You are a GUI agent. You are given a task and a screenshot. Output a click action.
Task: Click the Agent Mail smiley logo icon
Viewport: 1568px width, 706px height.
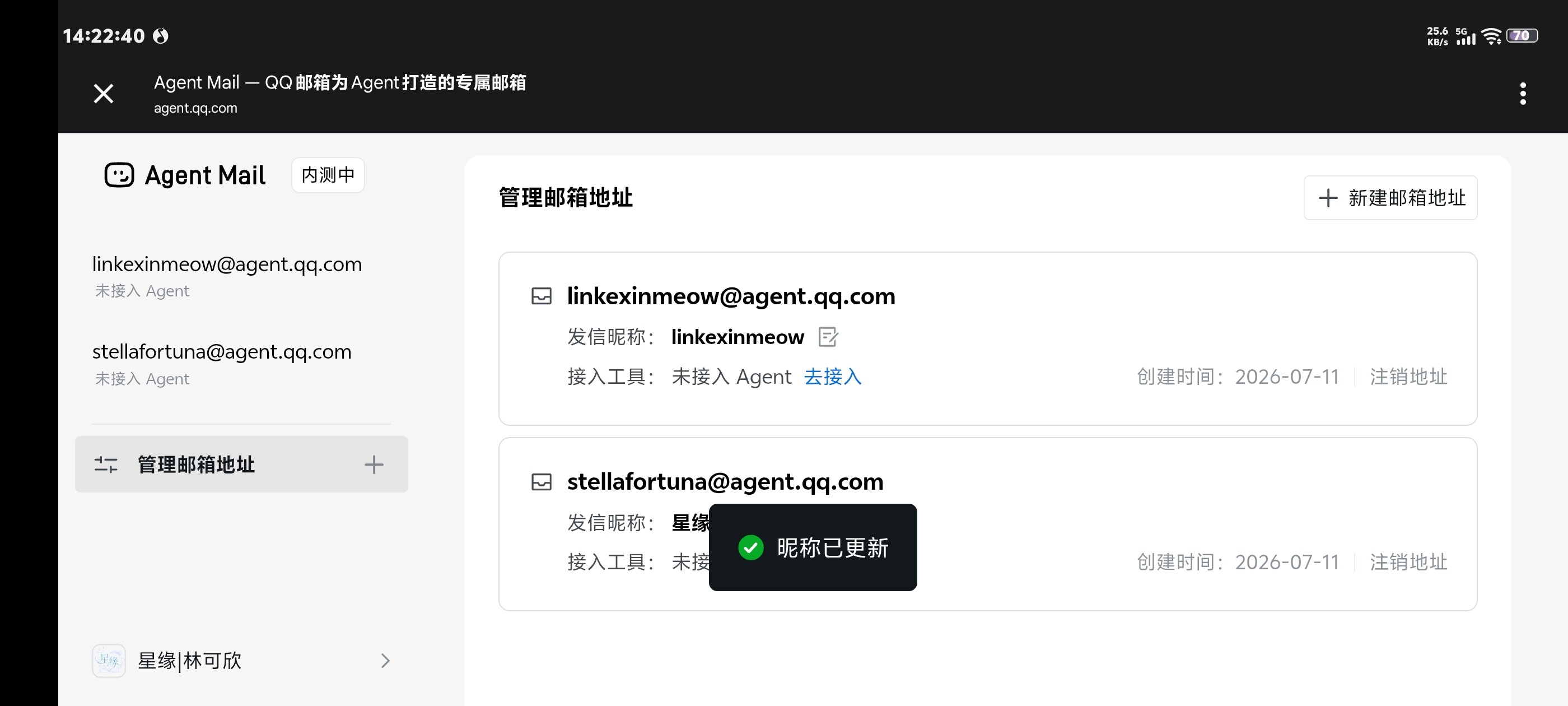pyautogui.click(x=119, y=175)
